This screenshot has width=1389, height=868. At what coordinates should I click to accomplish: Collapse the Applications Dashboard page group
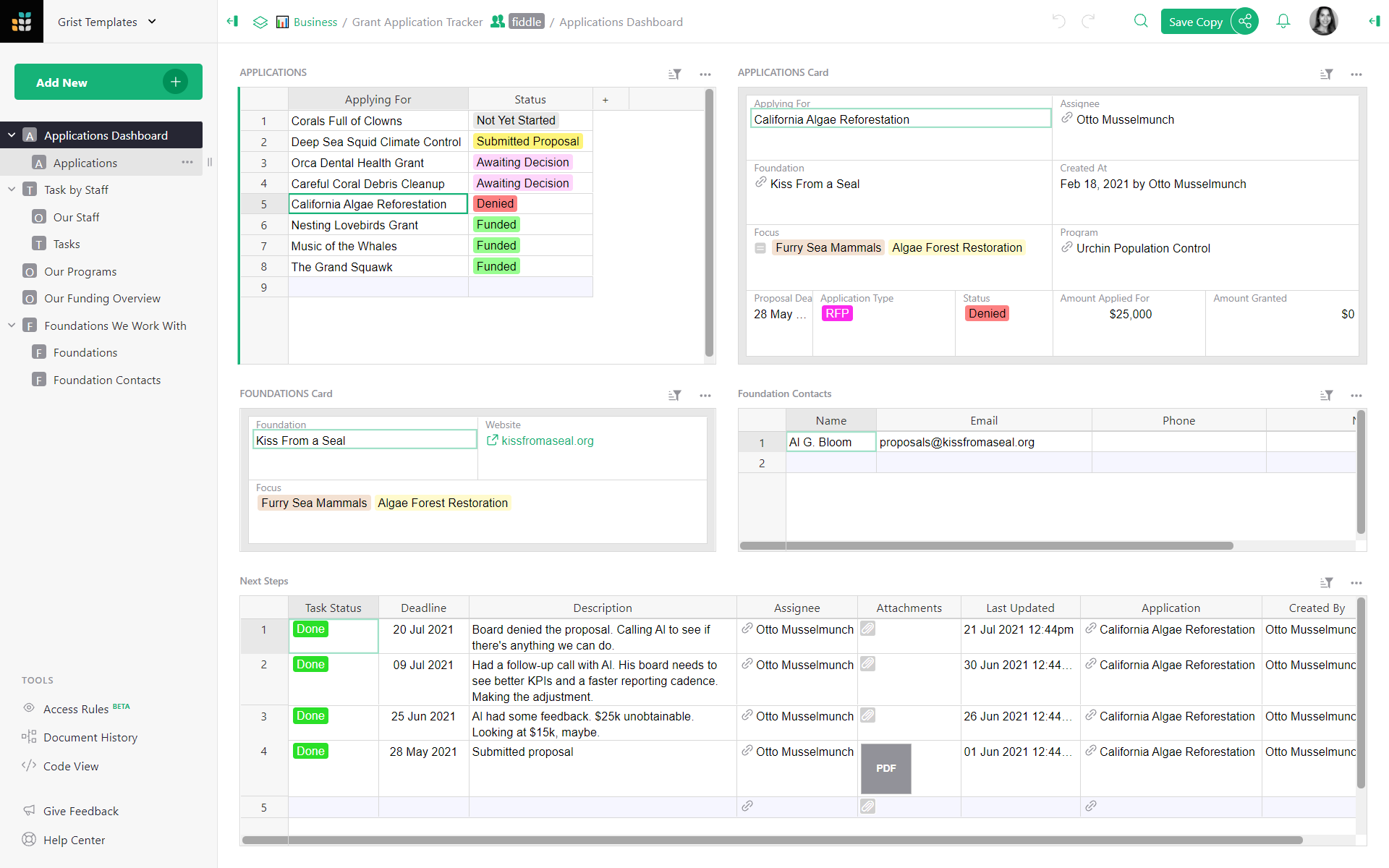click(11, 135)
